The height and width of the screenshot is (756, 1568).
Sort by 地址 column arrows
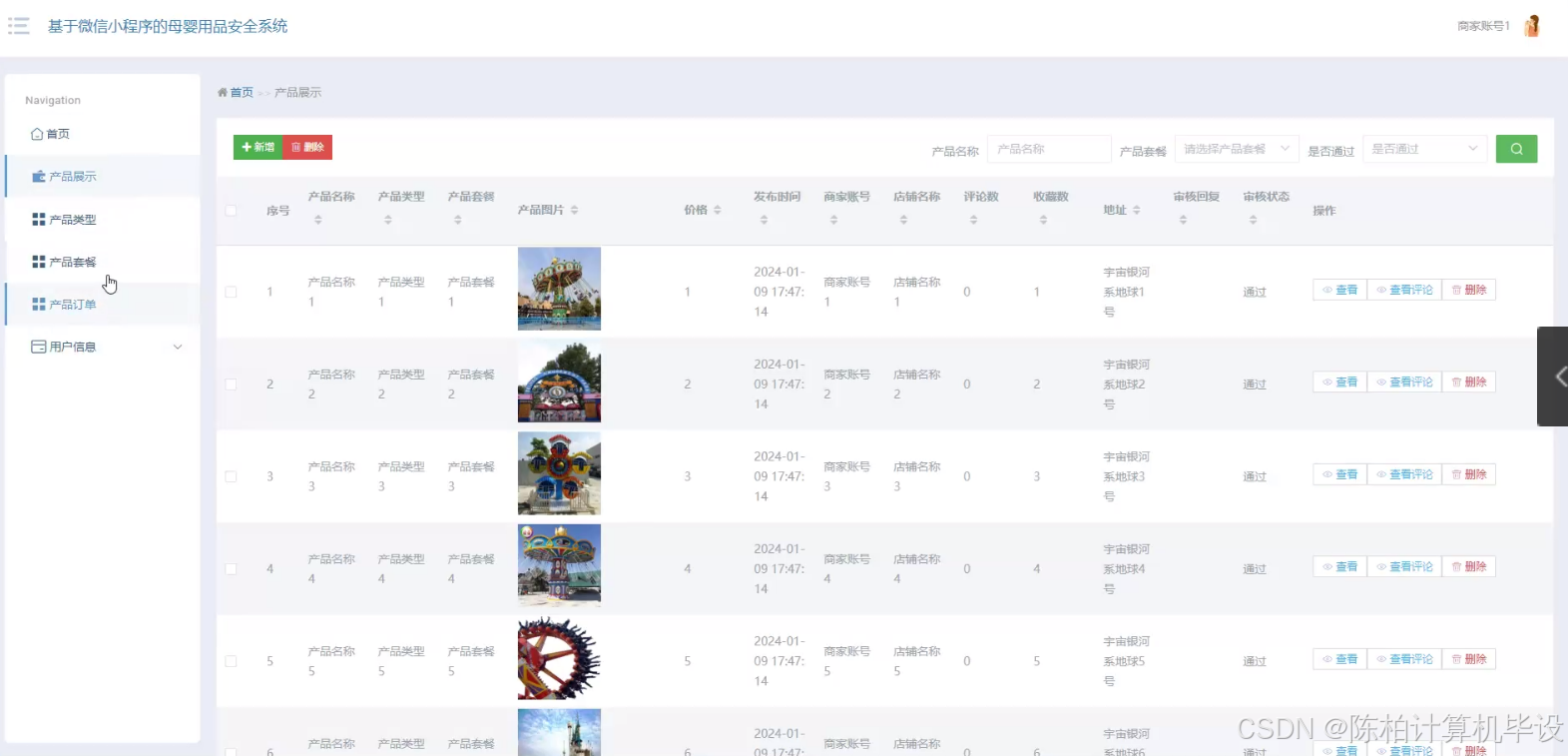pos(1136,210)
